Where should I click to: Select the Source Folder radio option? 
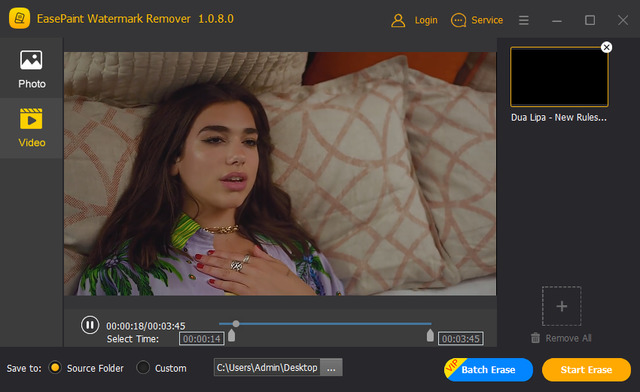[55, 368]
